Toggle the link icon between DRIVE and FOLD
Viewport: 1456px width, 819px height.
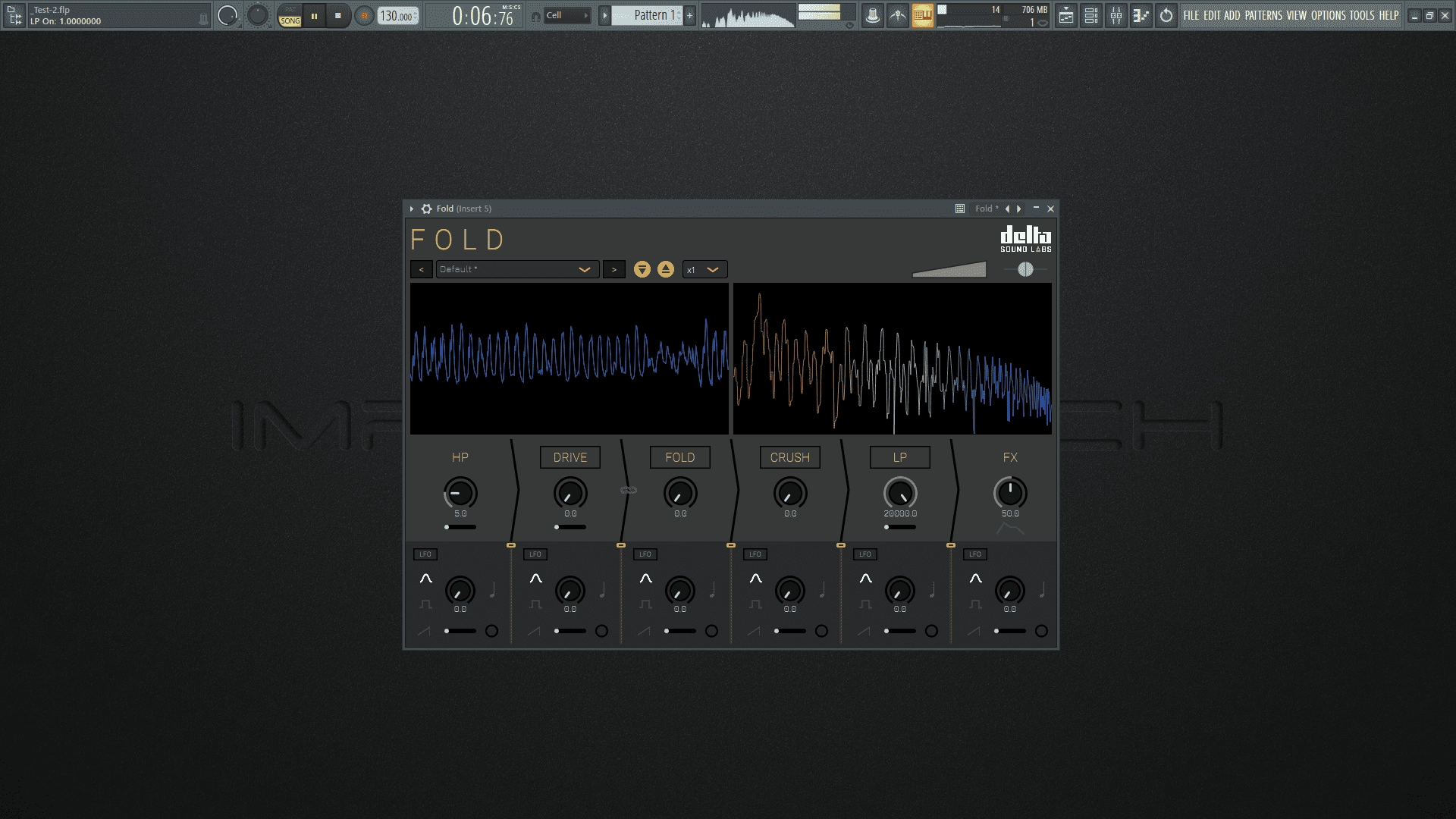(x=629, y=490)
